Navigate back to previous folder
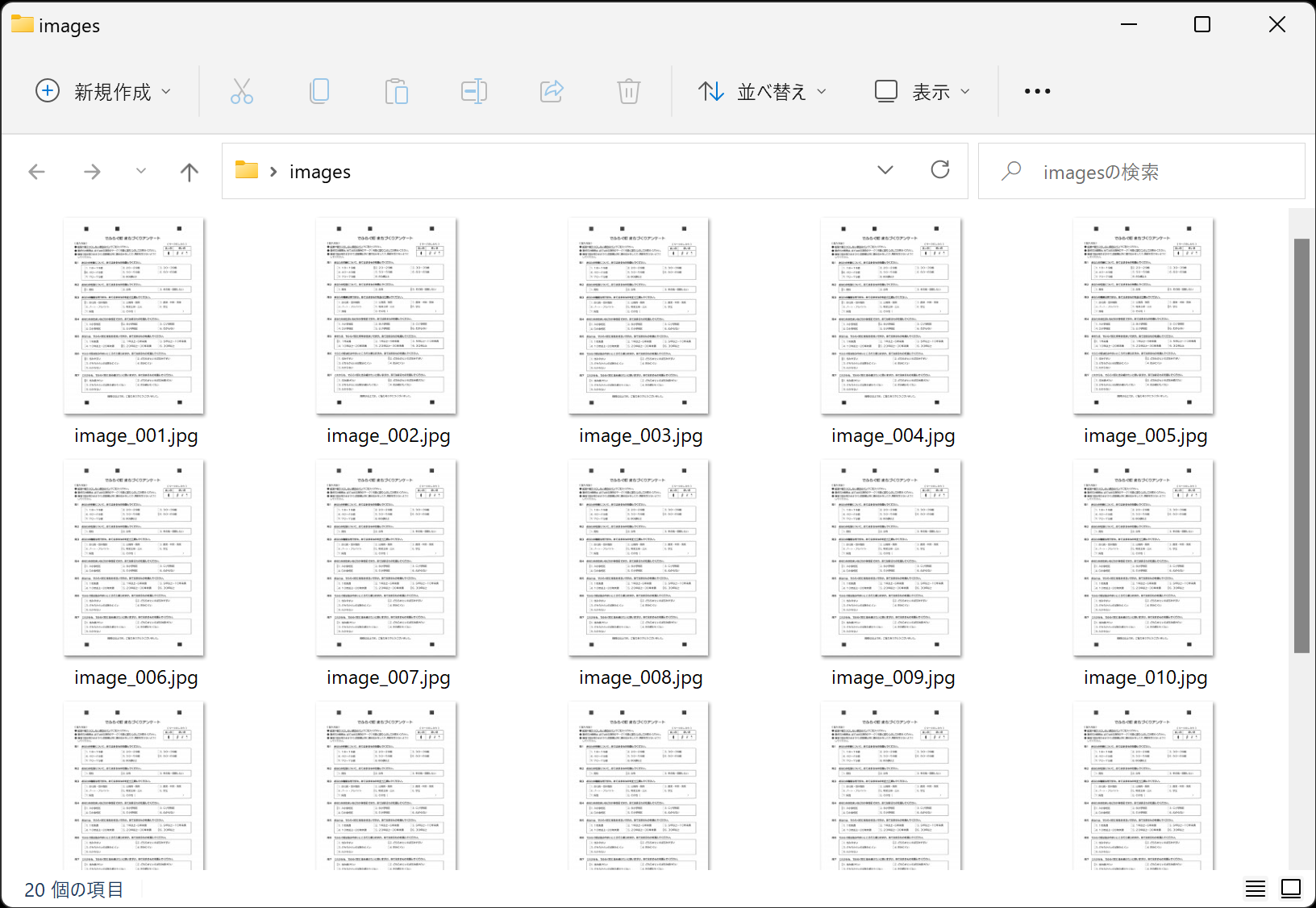 click(x=37, y=172)
